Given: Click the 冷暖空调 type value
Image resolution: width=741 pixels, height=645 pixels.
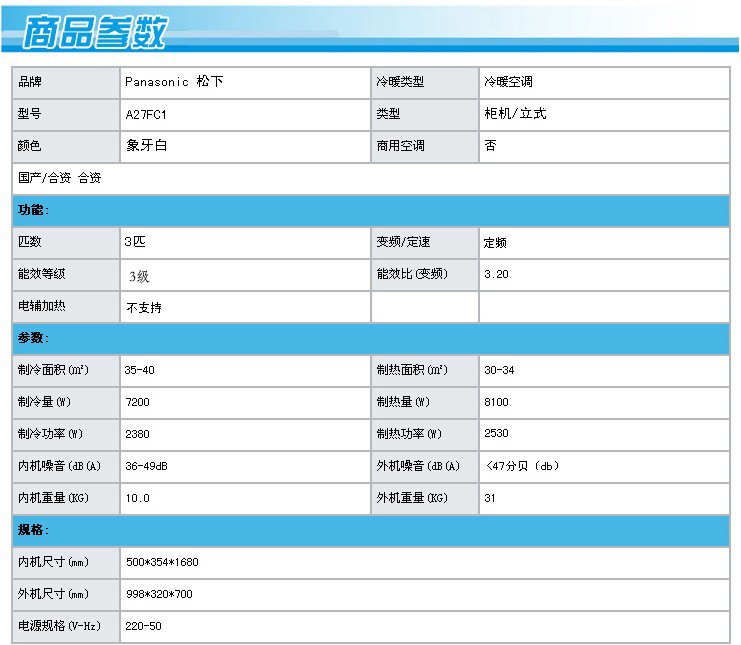Looking at the screenshot, I should 508,82.
